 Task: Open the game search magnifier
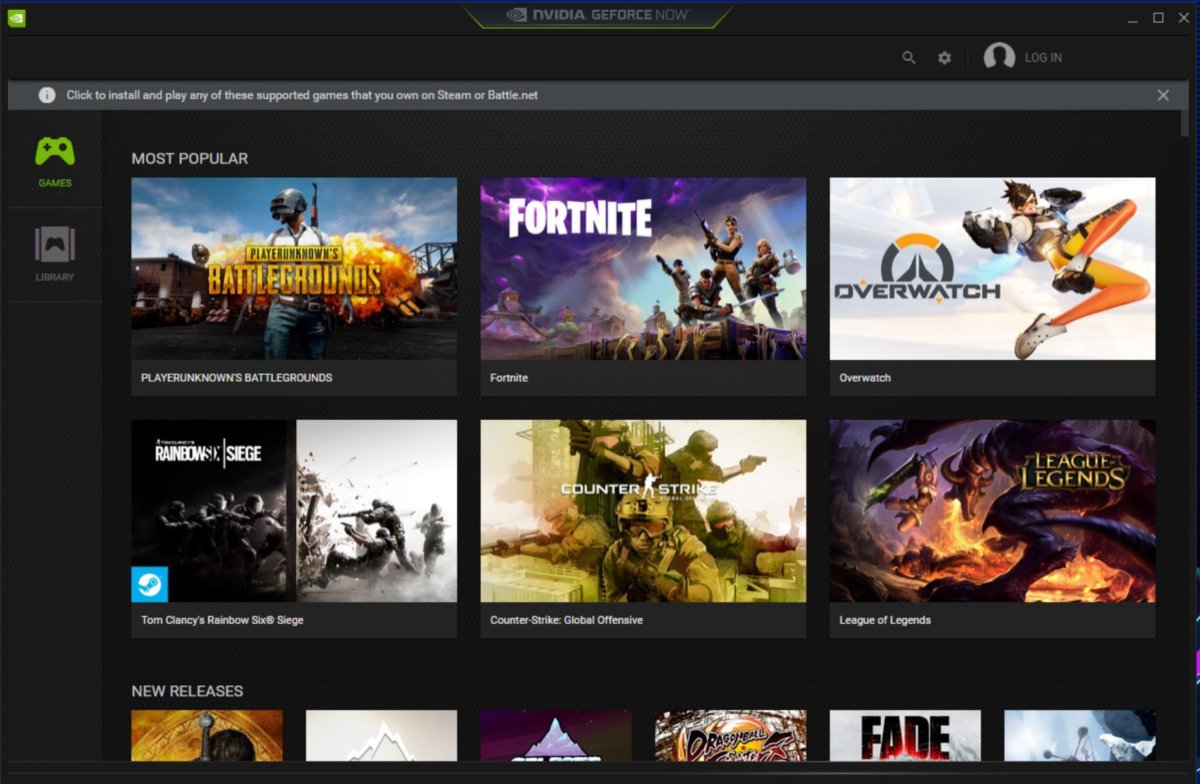click(x=909, y=58)
